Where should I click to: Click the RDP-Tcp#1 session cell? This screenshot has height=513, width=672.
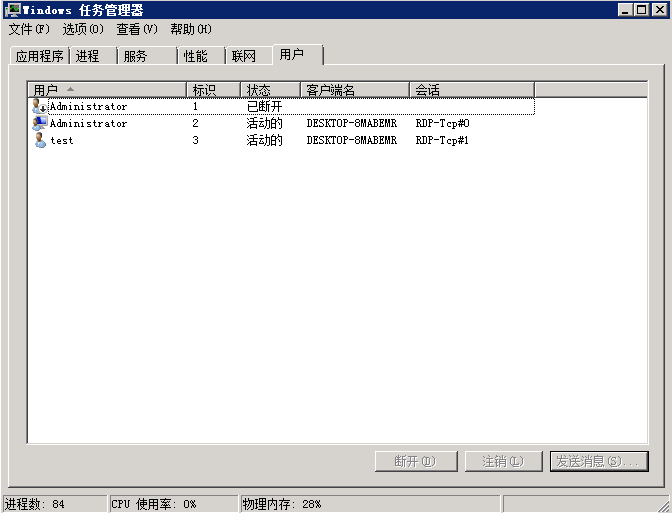(x=442, y=140)
